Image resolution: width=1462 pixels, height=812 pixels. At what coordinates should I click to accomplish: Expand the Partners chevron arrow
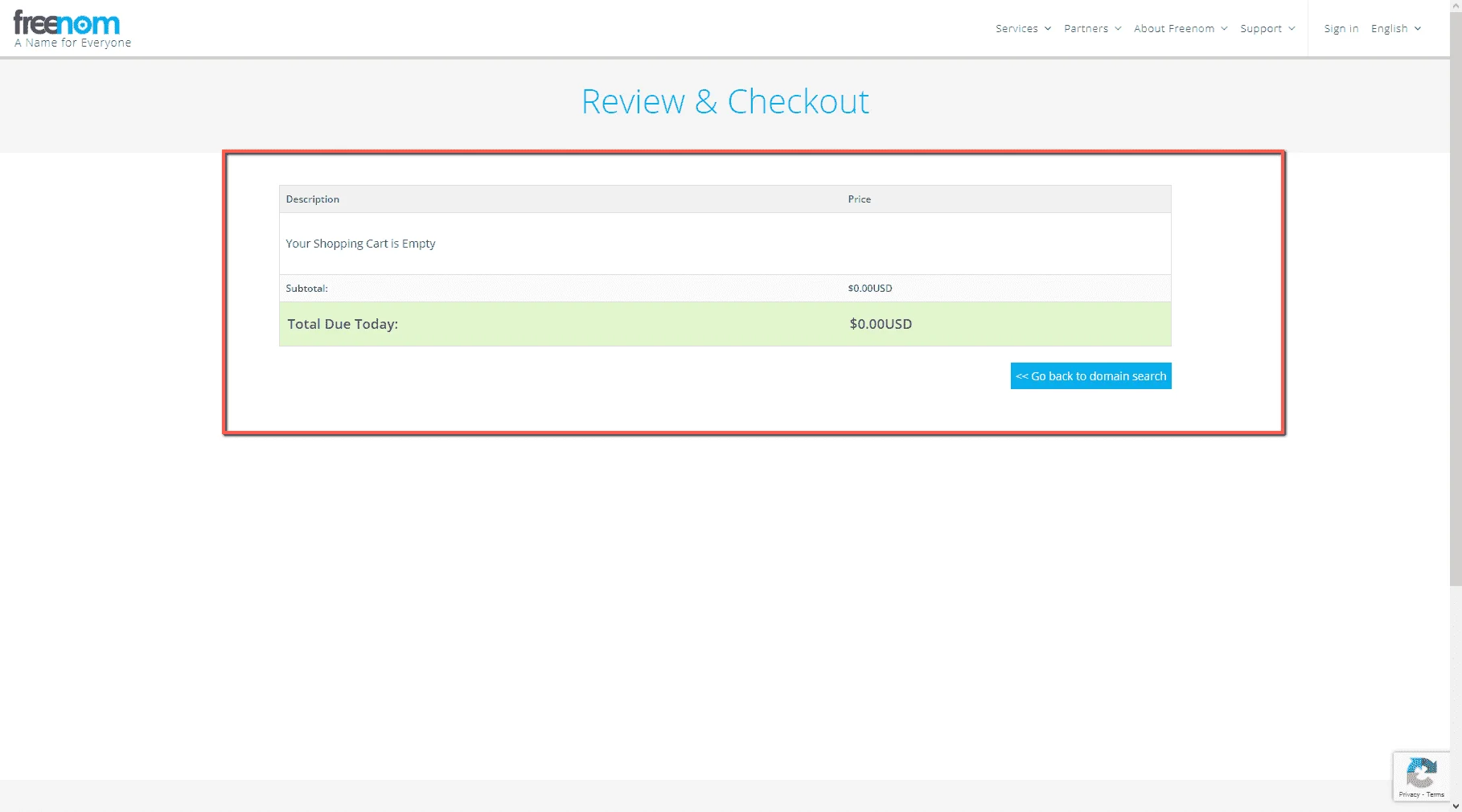(1118, 28)
